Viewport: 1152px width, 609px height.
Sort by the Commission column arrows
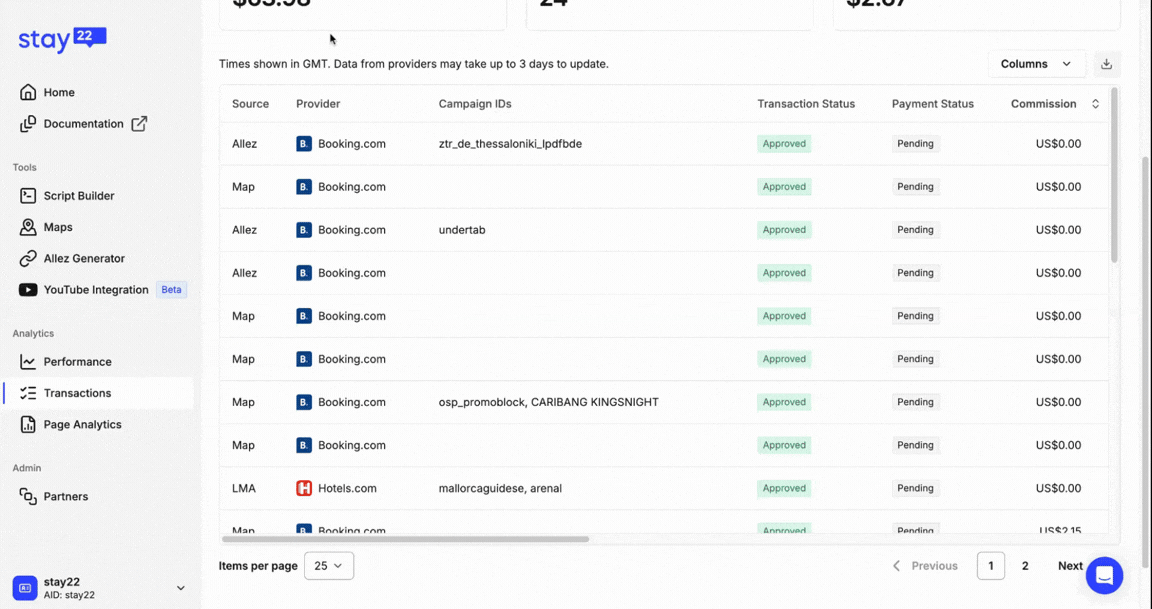pyautogui.click(x=1095, y=104)
